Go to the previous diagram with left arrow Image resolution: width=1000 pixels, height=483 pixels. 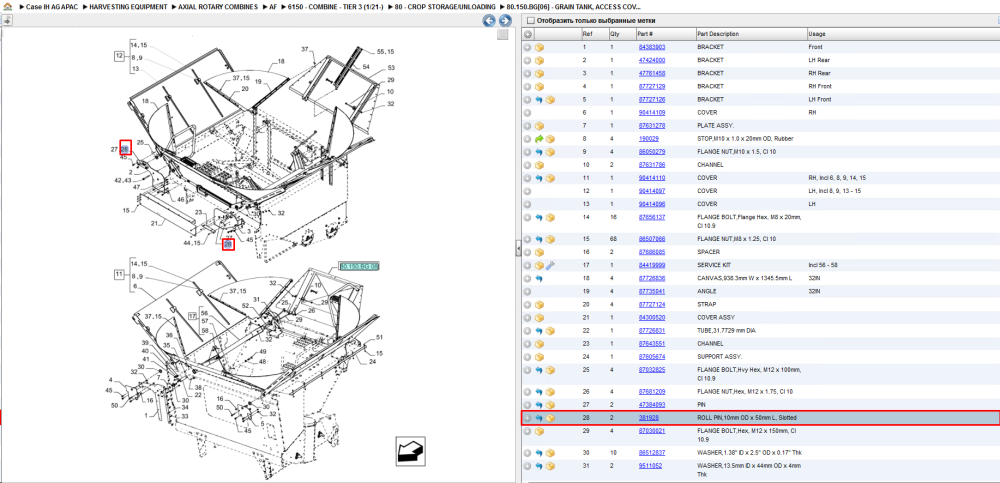click(x=489, y=21)
